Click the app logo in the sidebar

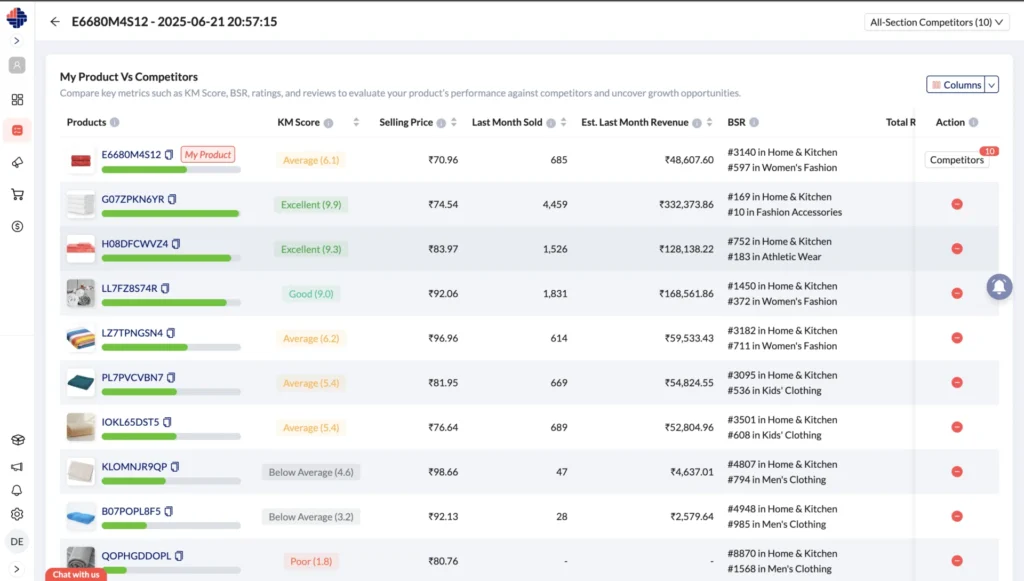pos(17,18)
